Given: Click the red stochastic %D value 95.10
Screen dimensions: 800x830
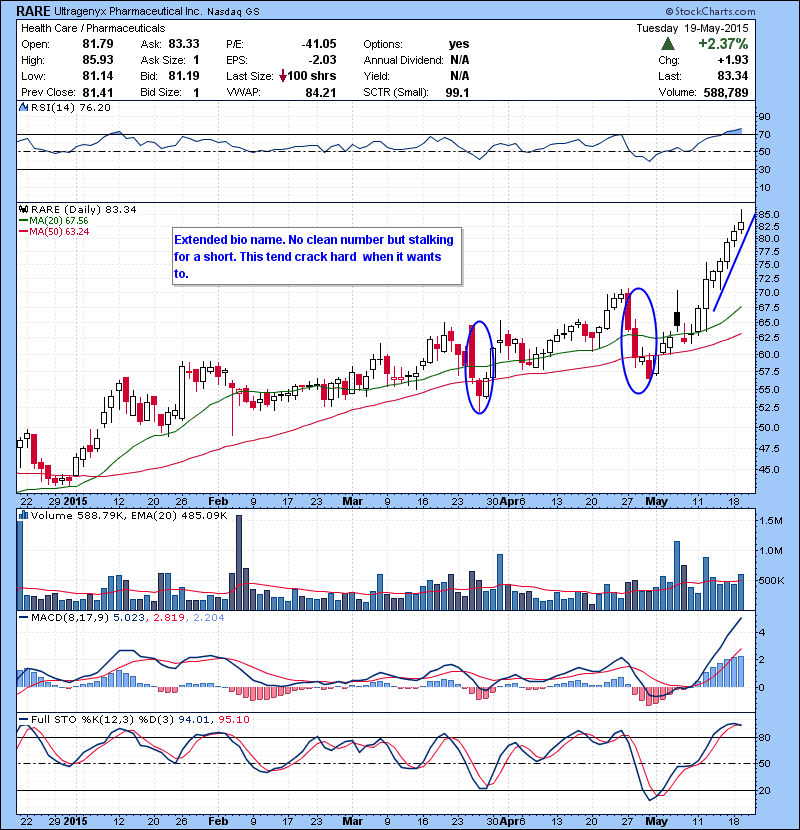Looking at the screenshot, I should click(x=233, y=719).
